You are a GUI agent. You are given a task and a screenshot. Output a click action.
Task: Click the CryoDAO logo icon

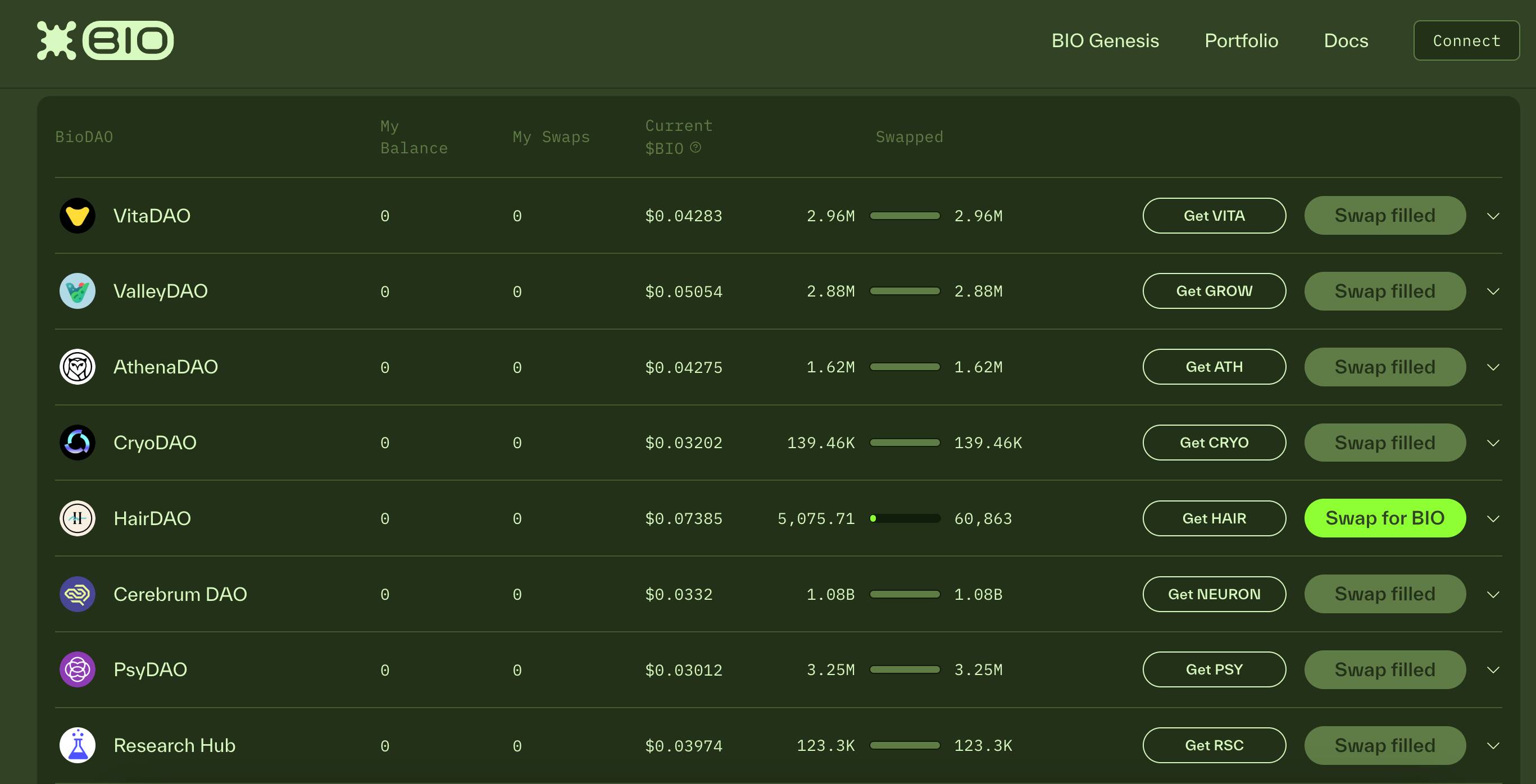click(x=78, y=441)
